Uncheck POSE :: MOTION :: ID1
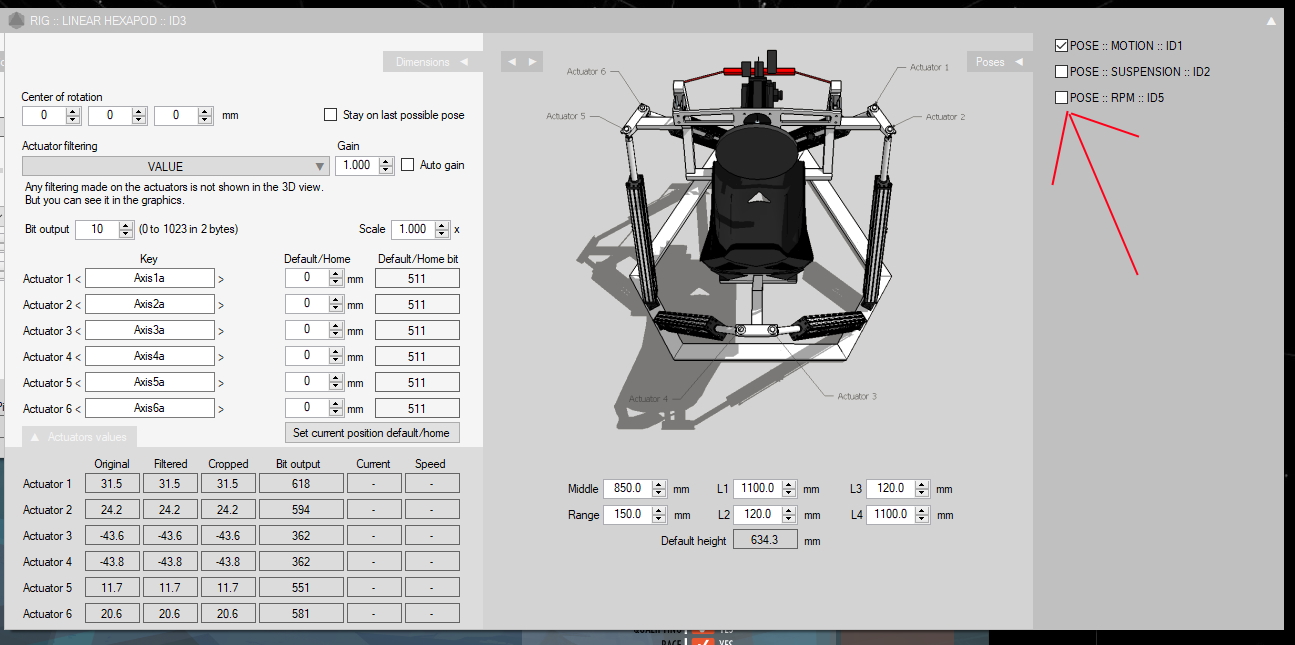This screenshot has width=1295, height=645. 1061,46
